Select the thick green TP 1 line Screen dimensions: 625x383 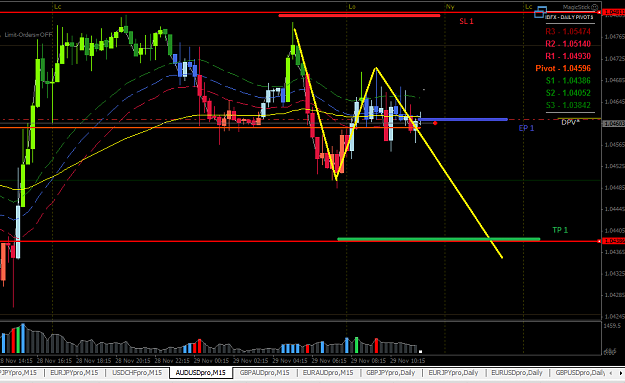coord(438,239)
